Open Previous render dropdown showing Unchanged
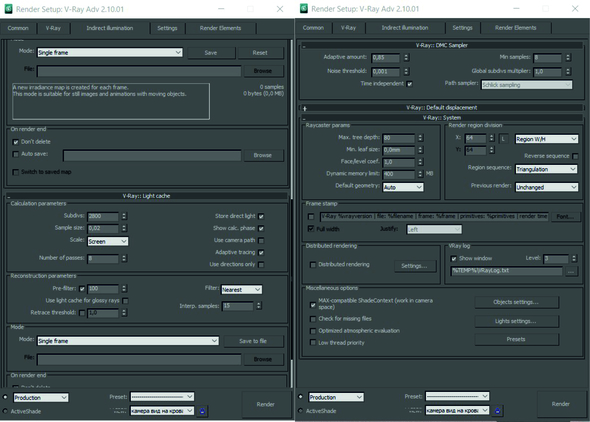 546,187
